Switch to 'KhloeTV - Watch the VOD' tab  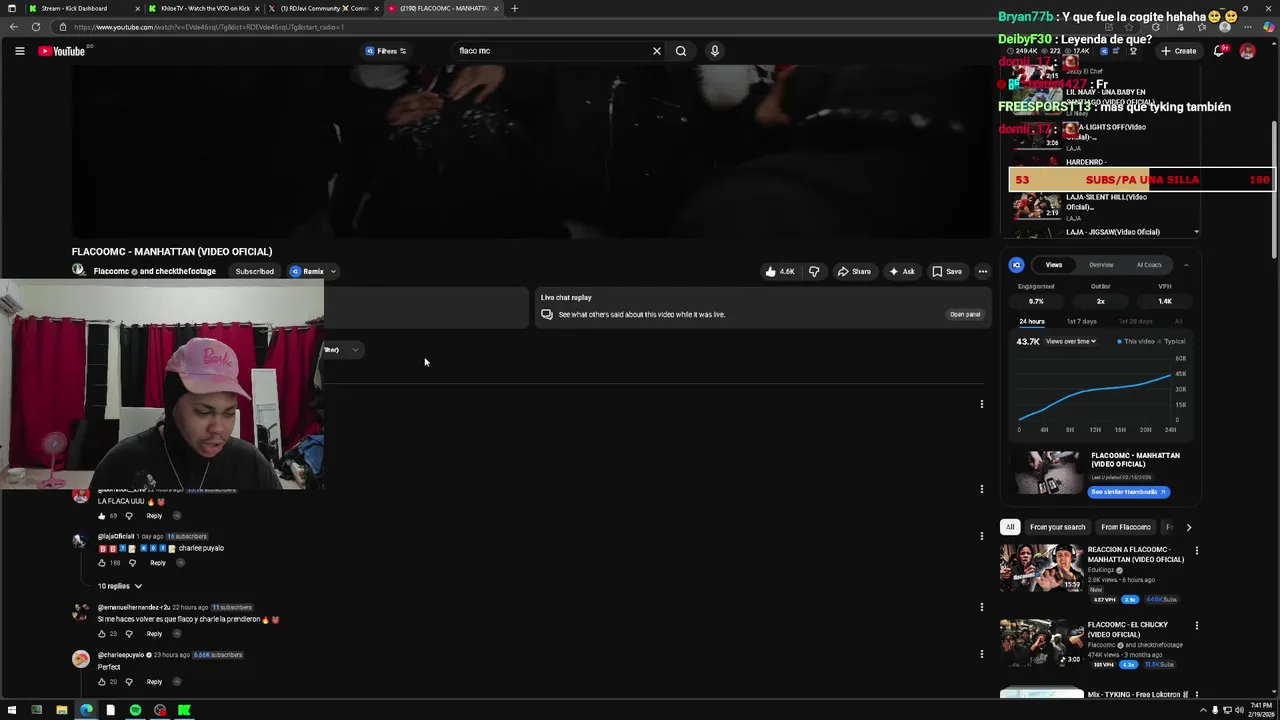point(204,8)
